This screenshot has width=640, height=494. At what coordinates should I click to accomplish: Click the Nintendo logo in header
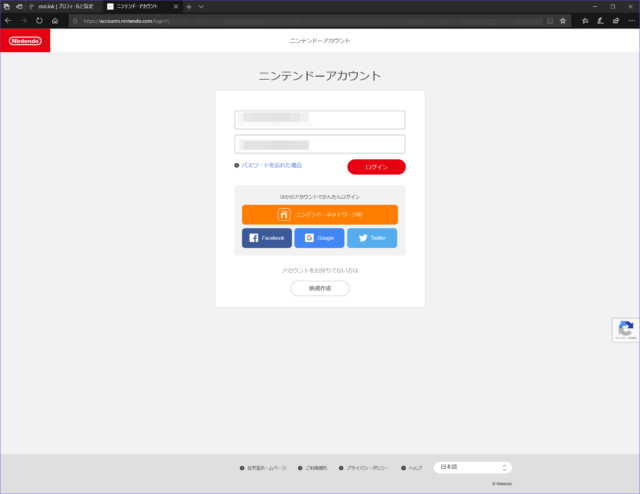pyautogui.click(x=25, y=41)
